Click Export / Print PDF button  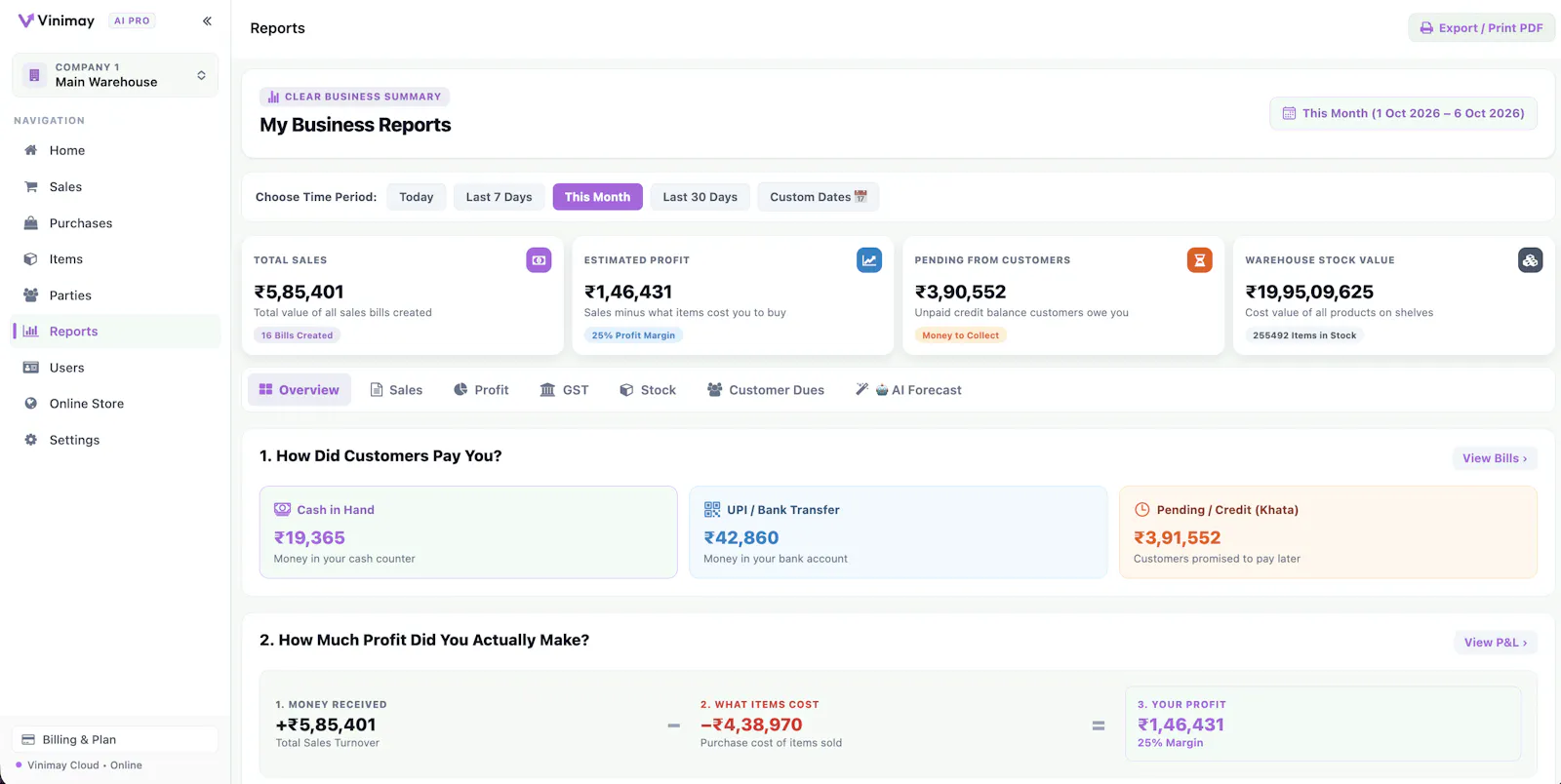pyautogui.click(x=1481, y=28)
